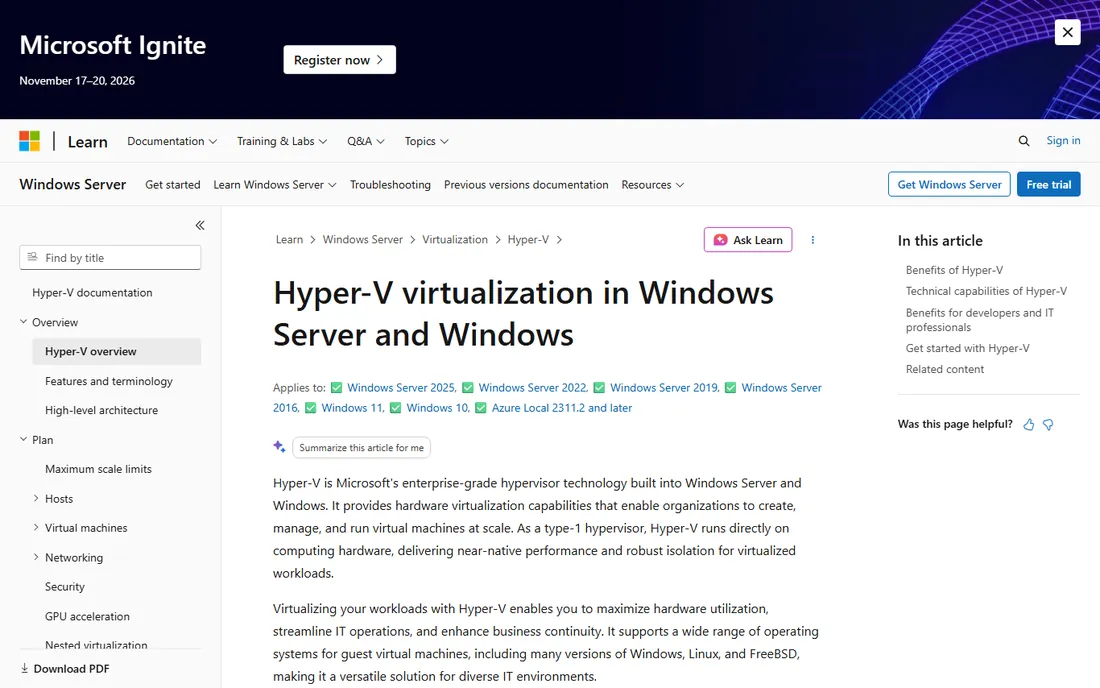The height and width of the screenshot is (688, 1100).
Task: Click the Learn home link in header
Action: click(88, 142)
